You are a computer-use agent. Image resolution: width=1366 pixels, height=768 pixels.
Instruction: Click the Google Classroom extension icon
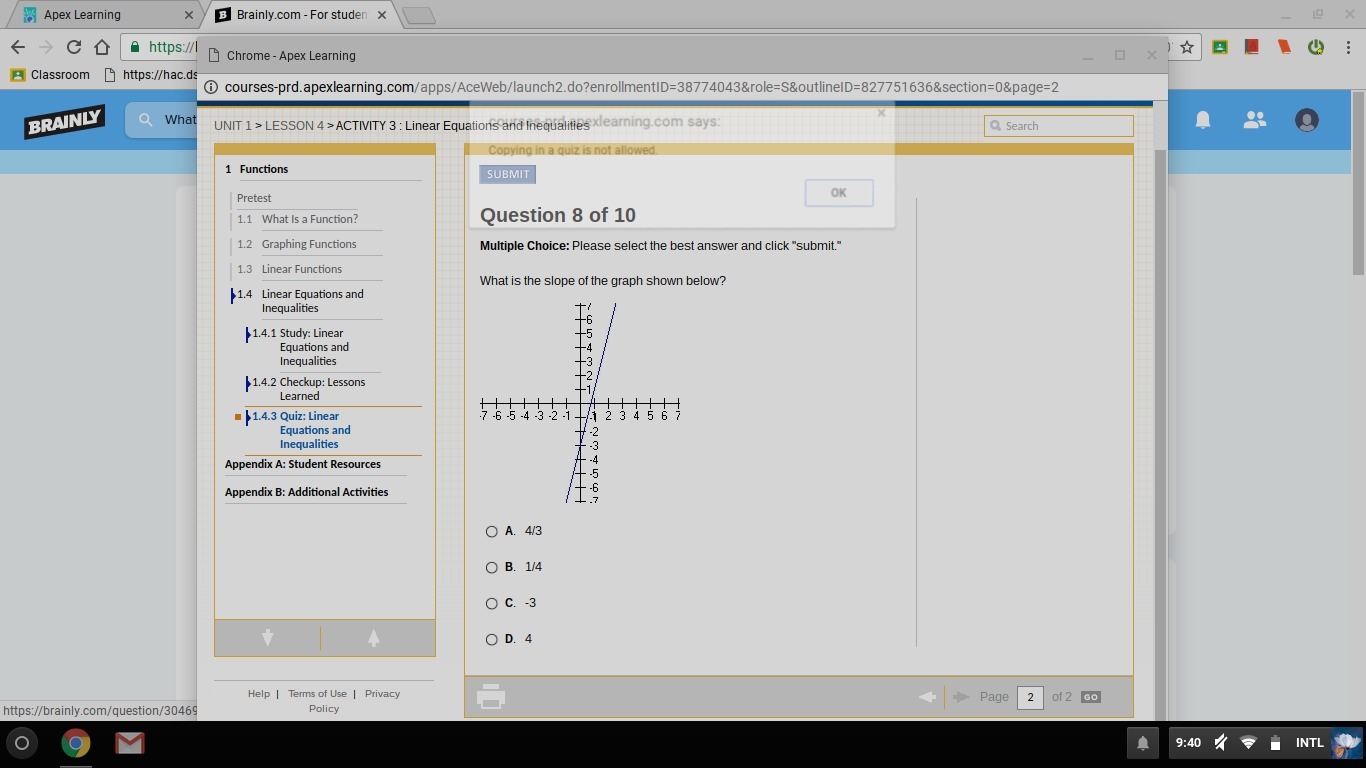[1220, 47]
